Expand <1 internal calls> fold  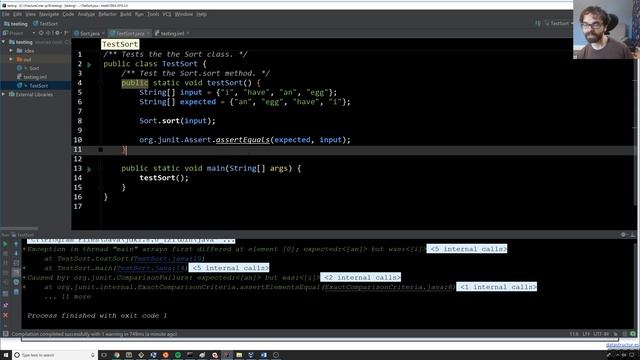497,287
